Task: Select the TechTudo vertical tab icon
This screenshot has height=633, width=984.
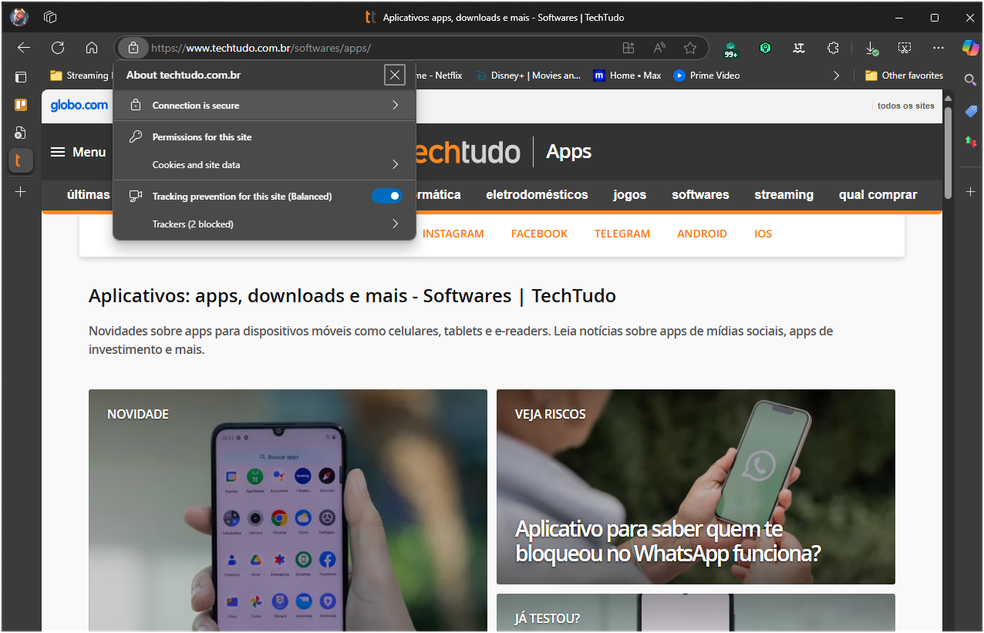Action: coord(20,160)
